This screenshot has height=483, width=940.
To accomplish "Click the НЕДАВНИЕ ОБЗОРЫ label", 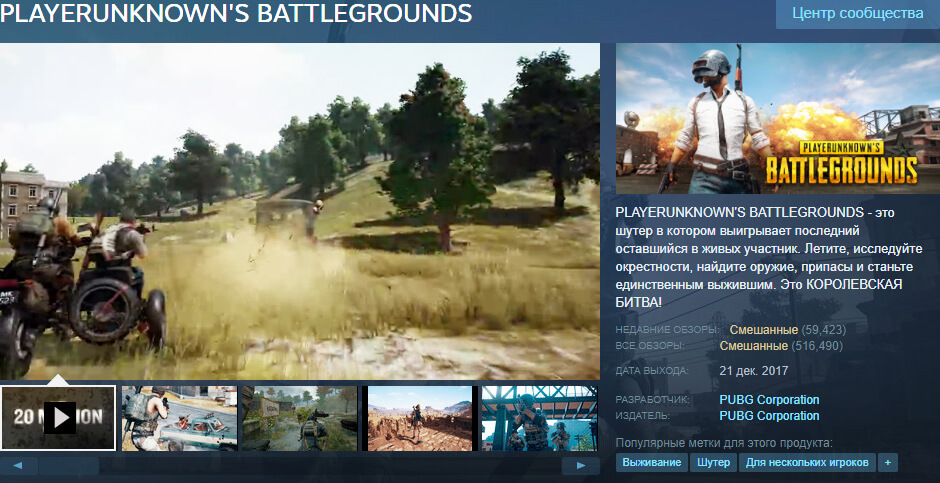I will (667, 330).
